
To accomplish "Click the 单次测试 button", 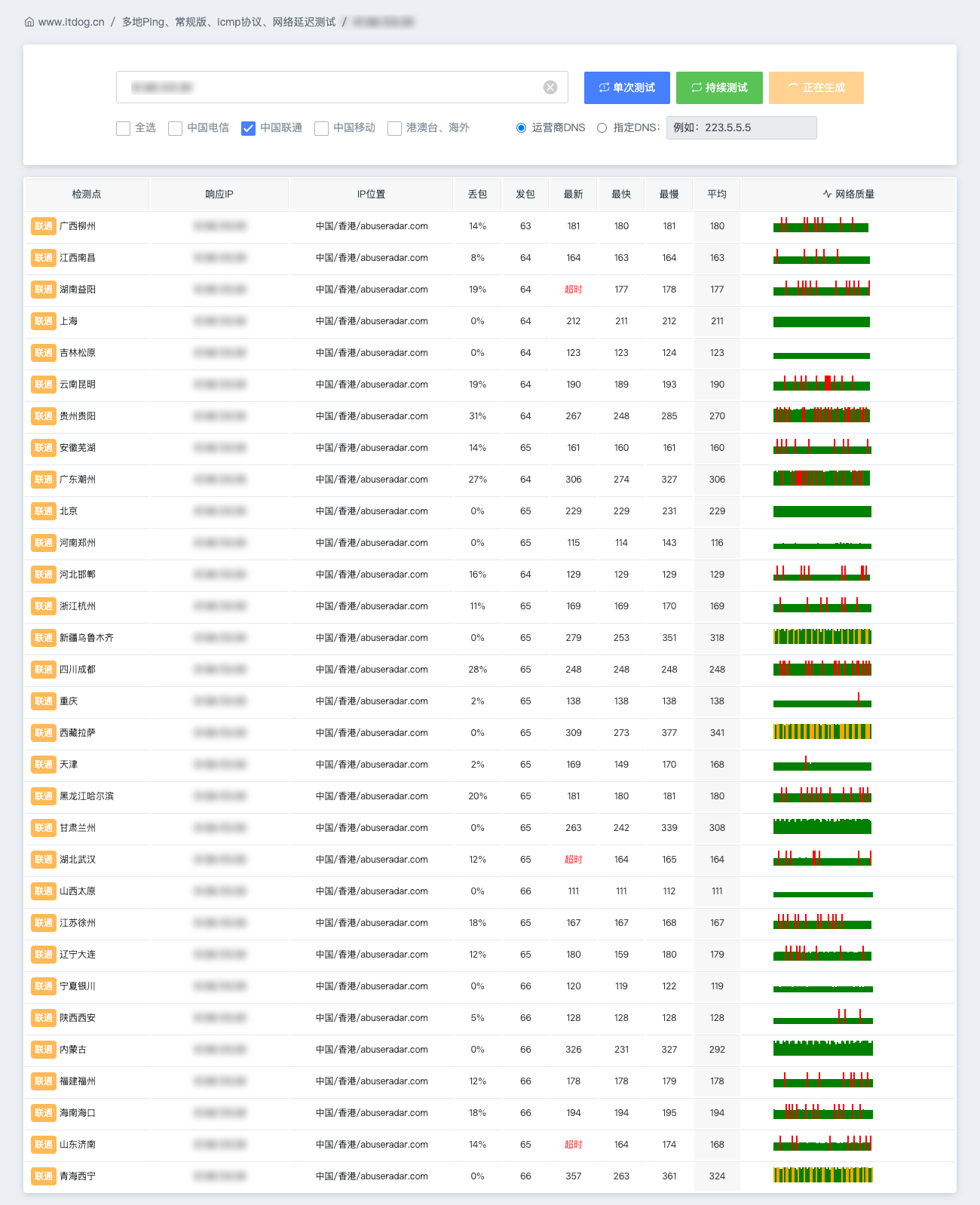I will click(x=627, y=87).
